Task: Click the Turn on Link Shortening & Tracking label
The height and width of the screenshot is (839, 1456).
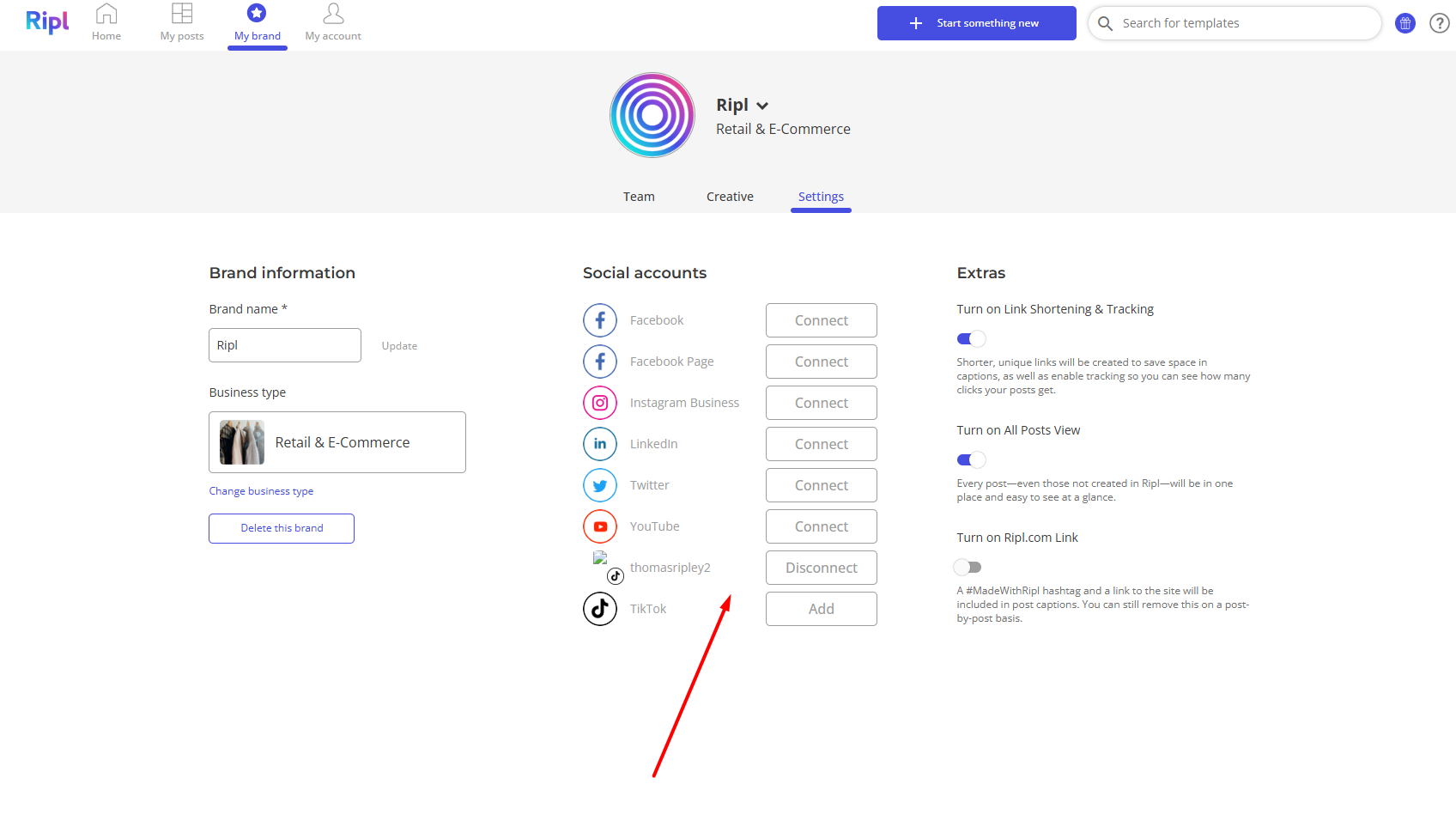Action: pyautogui.click(x=1055, y=309)
